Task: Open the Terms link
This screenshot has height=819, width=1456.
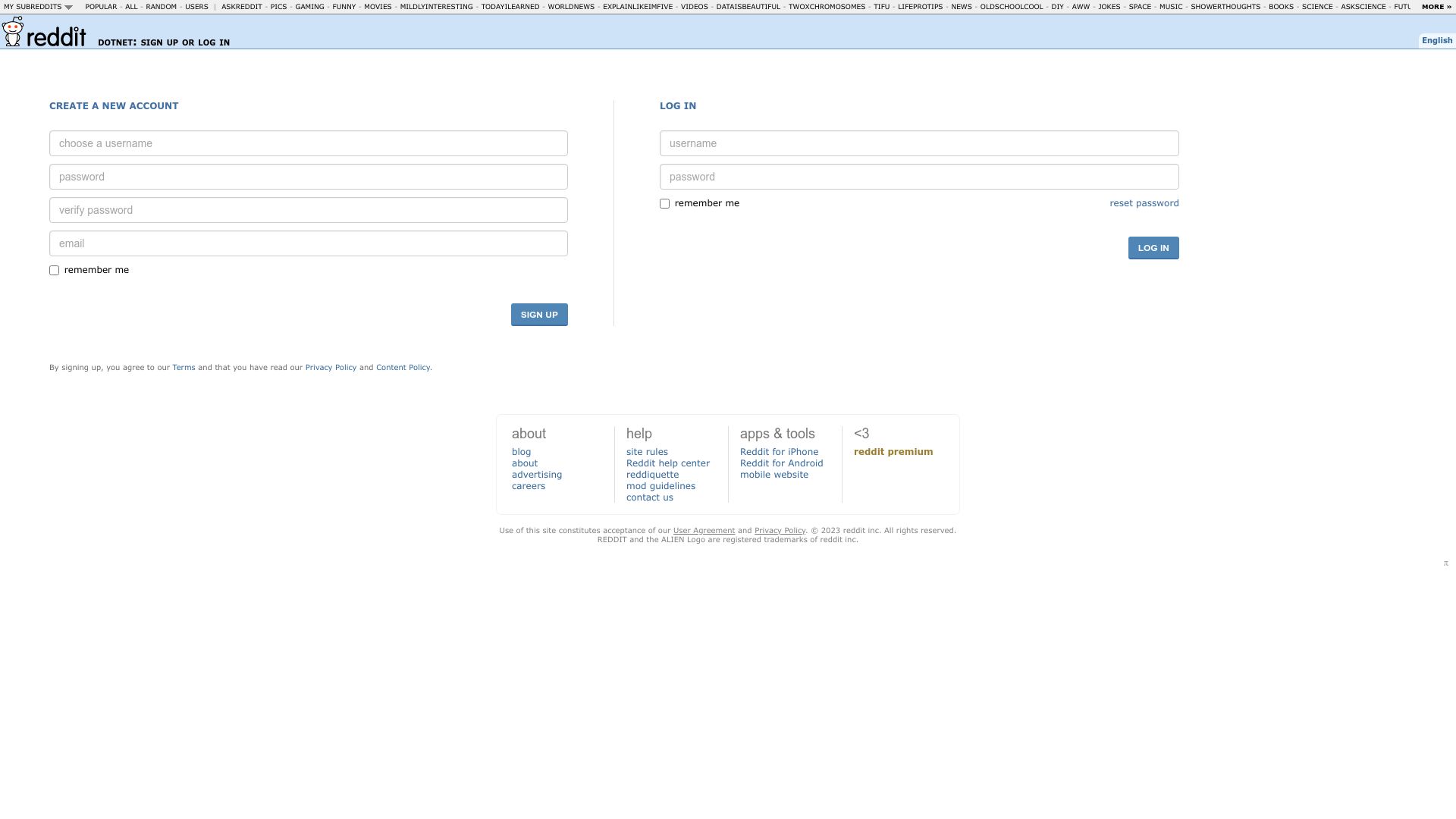Action: pyautogui.click(x=184, y=368)
